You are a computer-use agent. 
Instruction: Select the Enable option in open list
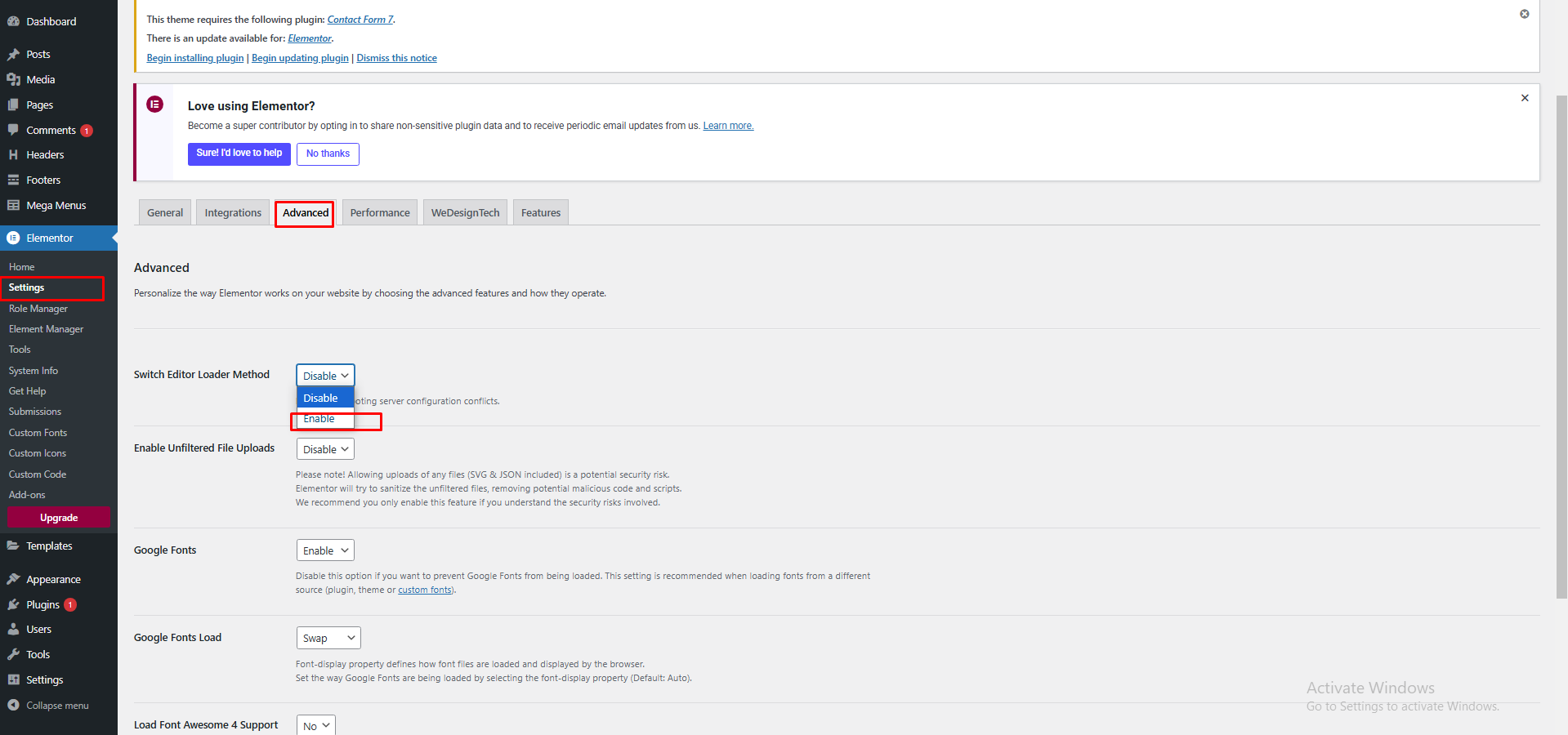[x=325, y=419]
